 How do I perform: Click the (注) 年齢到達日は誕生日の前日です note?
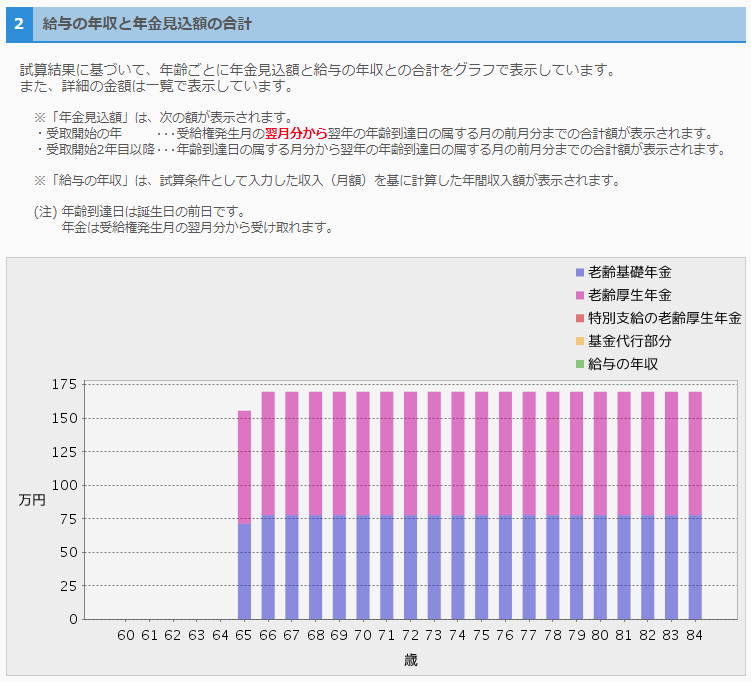(140, 211)
